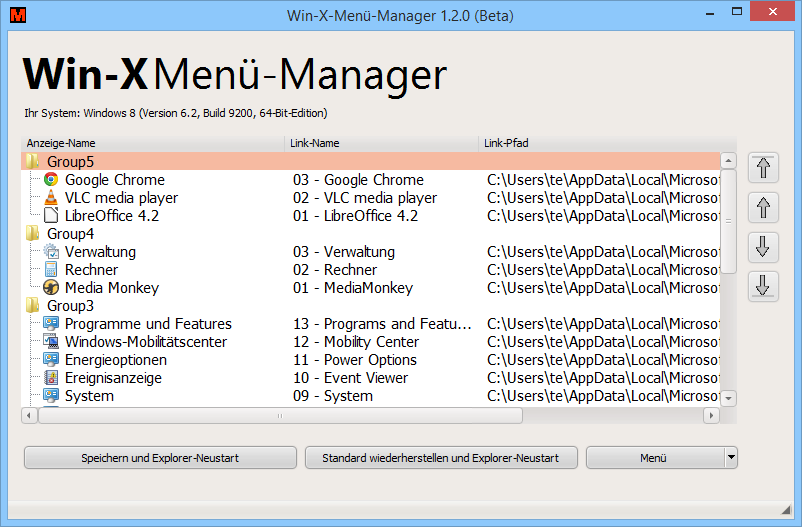The image size is (802, 527).
Task: Click link name '12 - Mobility Center'
Action: [356, 341]
